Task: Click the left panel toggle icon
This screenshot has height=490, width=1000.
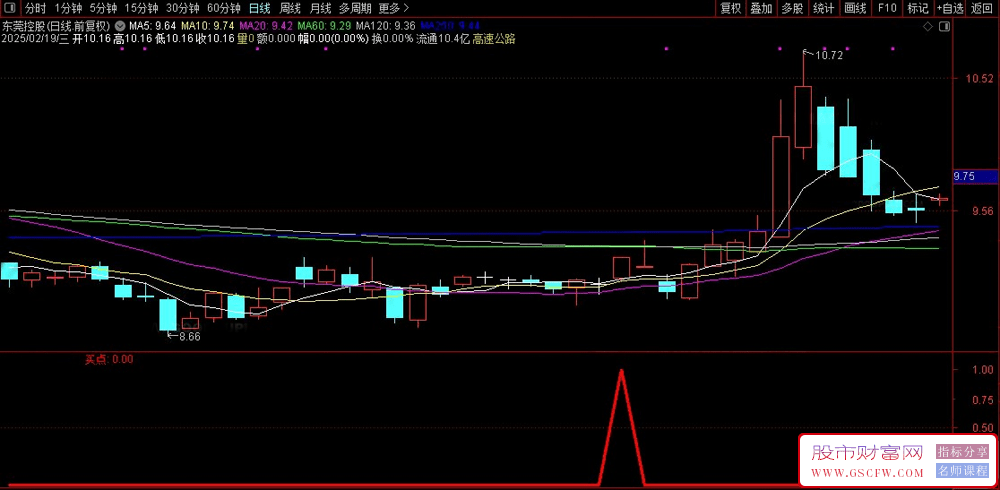Action: pyautogui.click(x=8, y=8)
